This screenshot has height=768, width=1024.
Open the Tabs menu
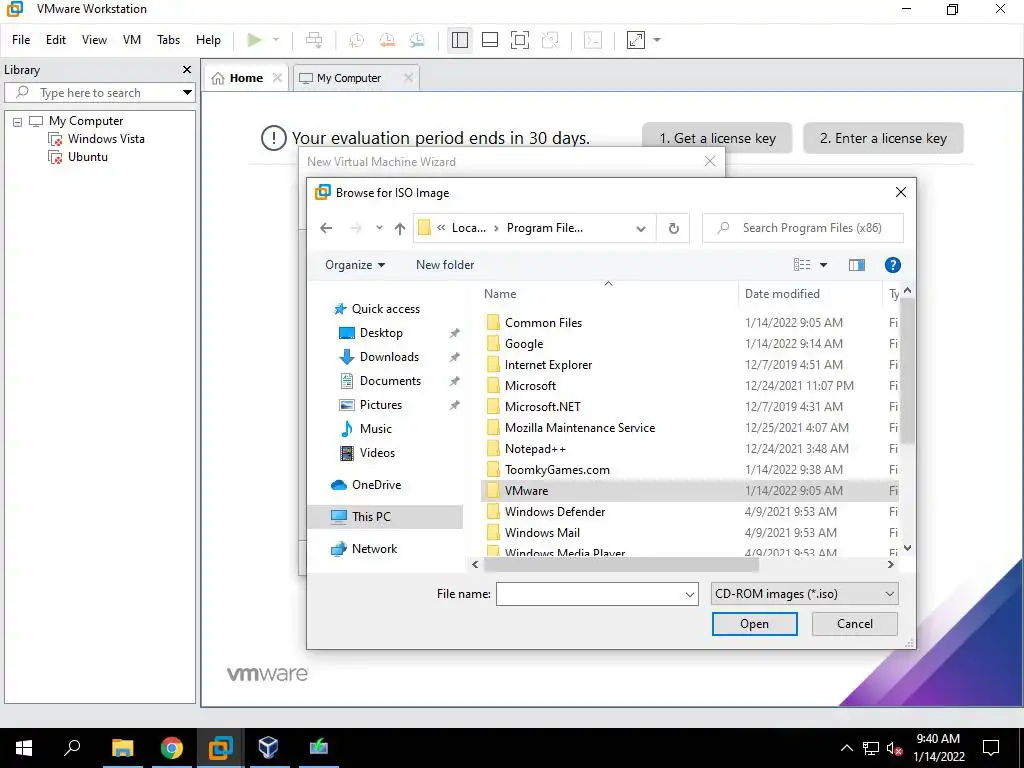tap(168, 40)
